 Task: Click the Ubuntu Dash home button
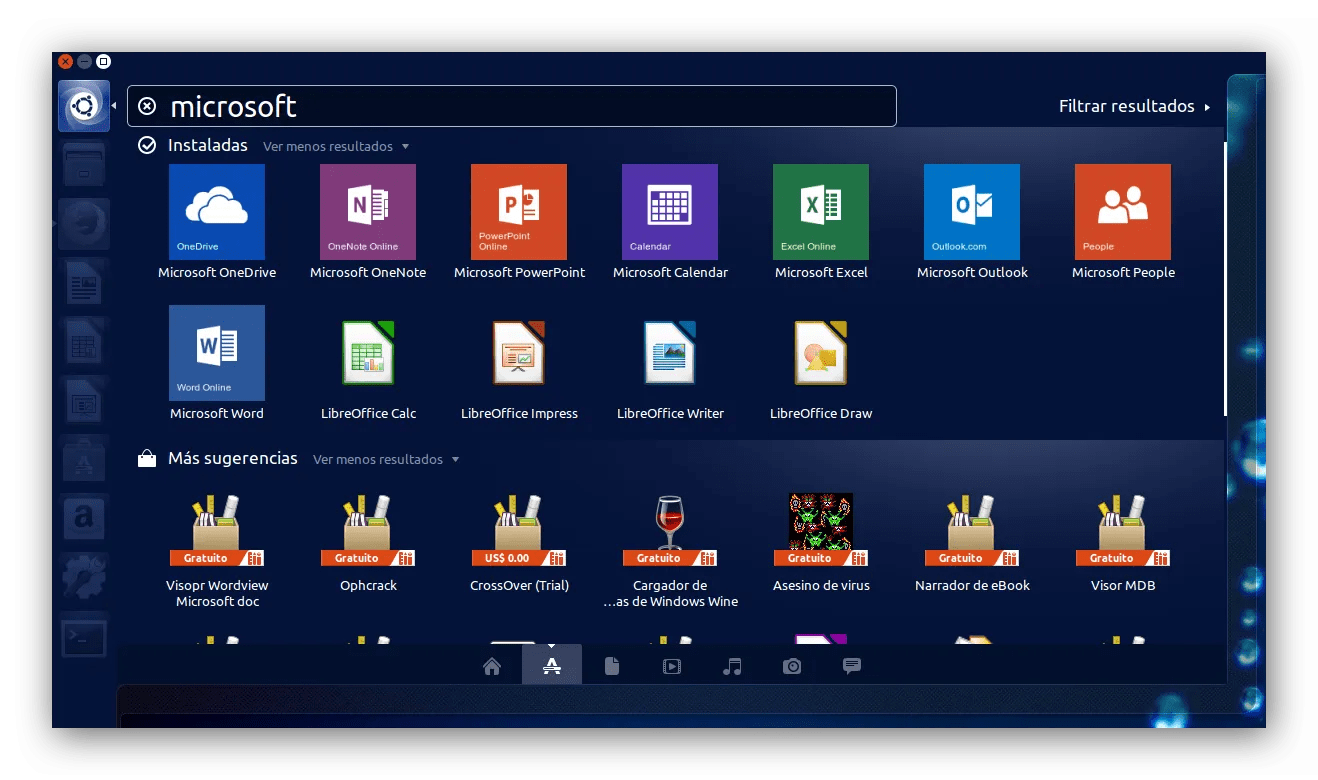pos(84,106)
